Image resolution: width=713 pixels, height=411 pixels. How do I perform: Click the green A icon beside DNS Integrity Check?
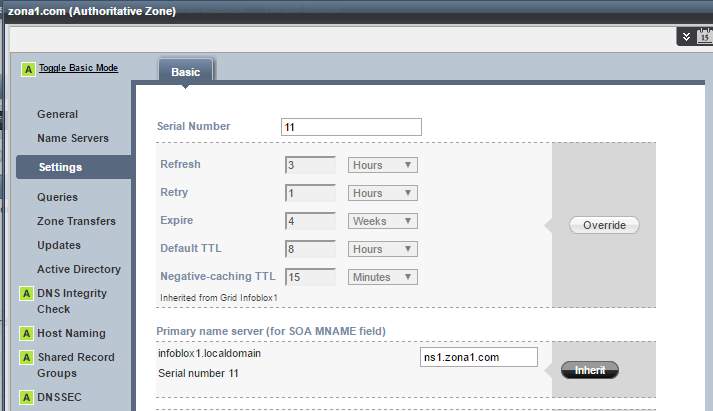point(26,294)
